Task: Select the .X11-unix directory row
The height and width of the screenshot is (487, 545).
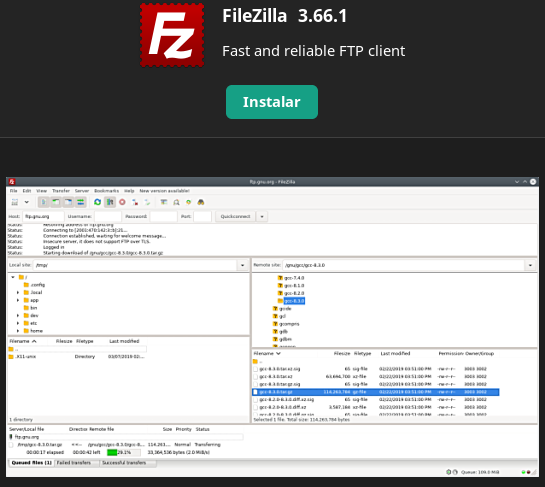Action: [76, 357]
